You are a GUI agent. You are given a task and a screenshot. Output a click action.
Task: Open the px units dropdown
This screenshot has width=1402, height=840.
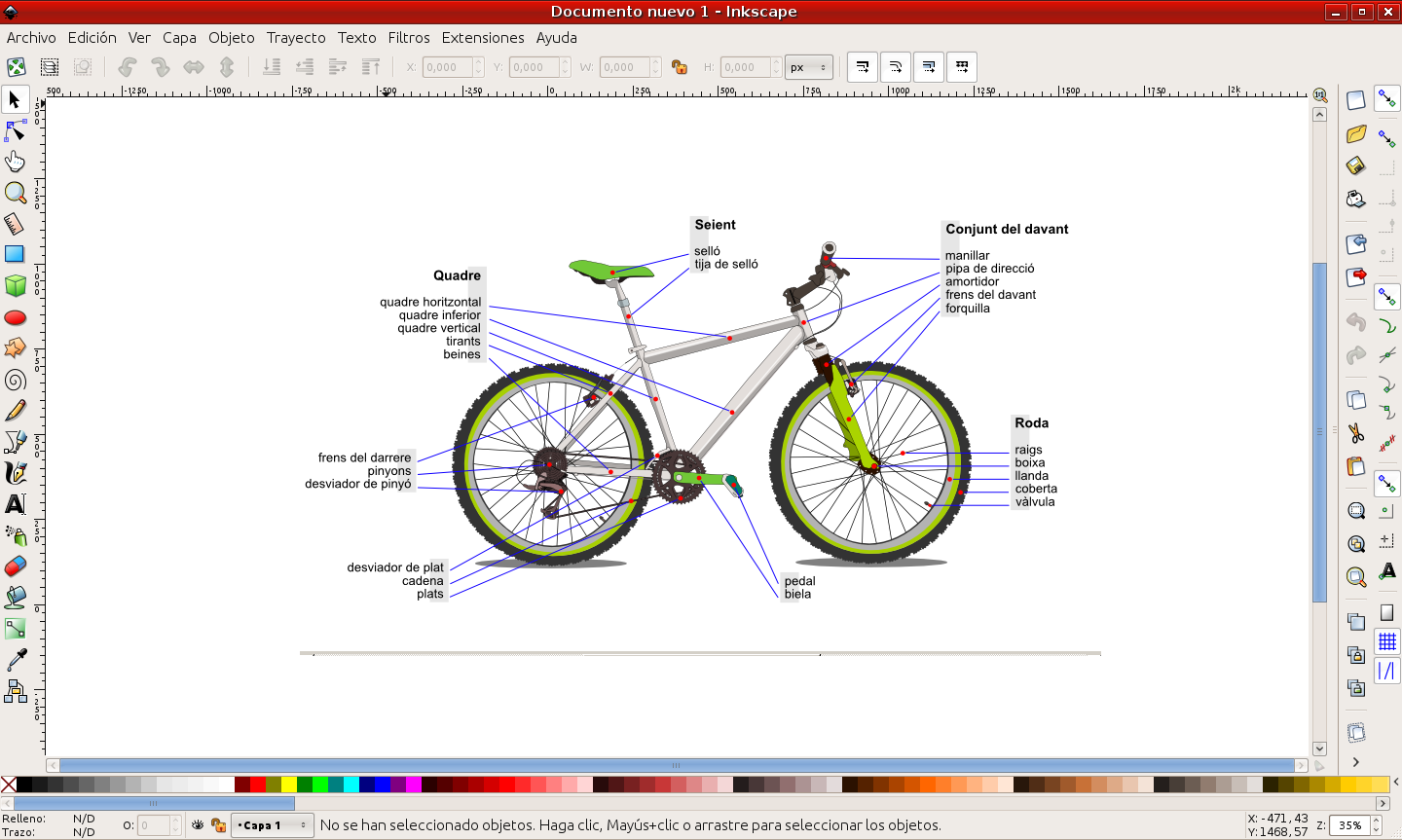808,67
